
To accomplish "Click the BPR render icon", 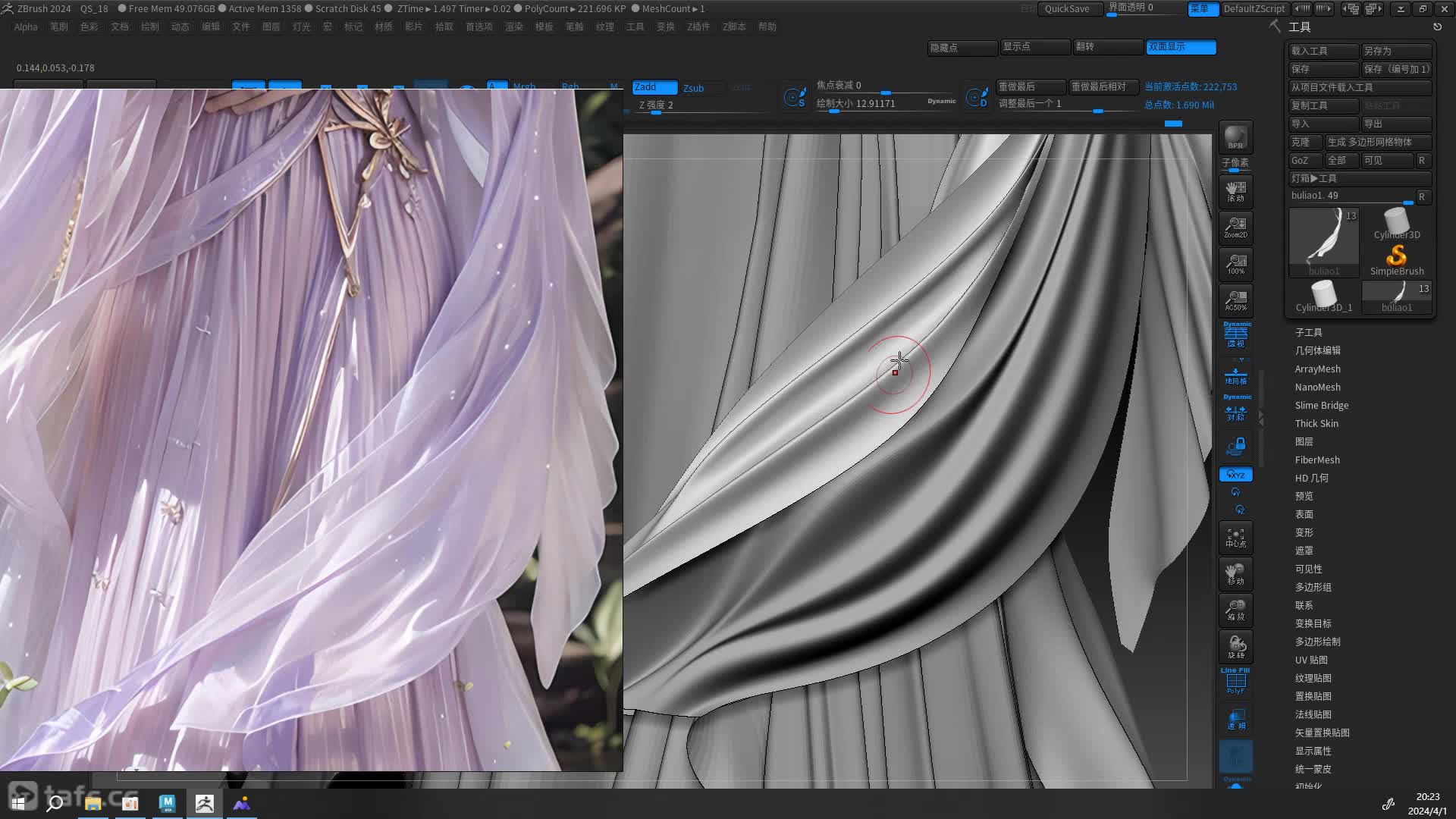I will click(1235, 137).
